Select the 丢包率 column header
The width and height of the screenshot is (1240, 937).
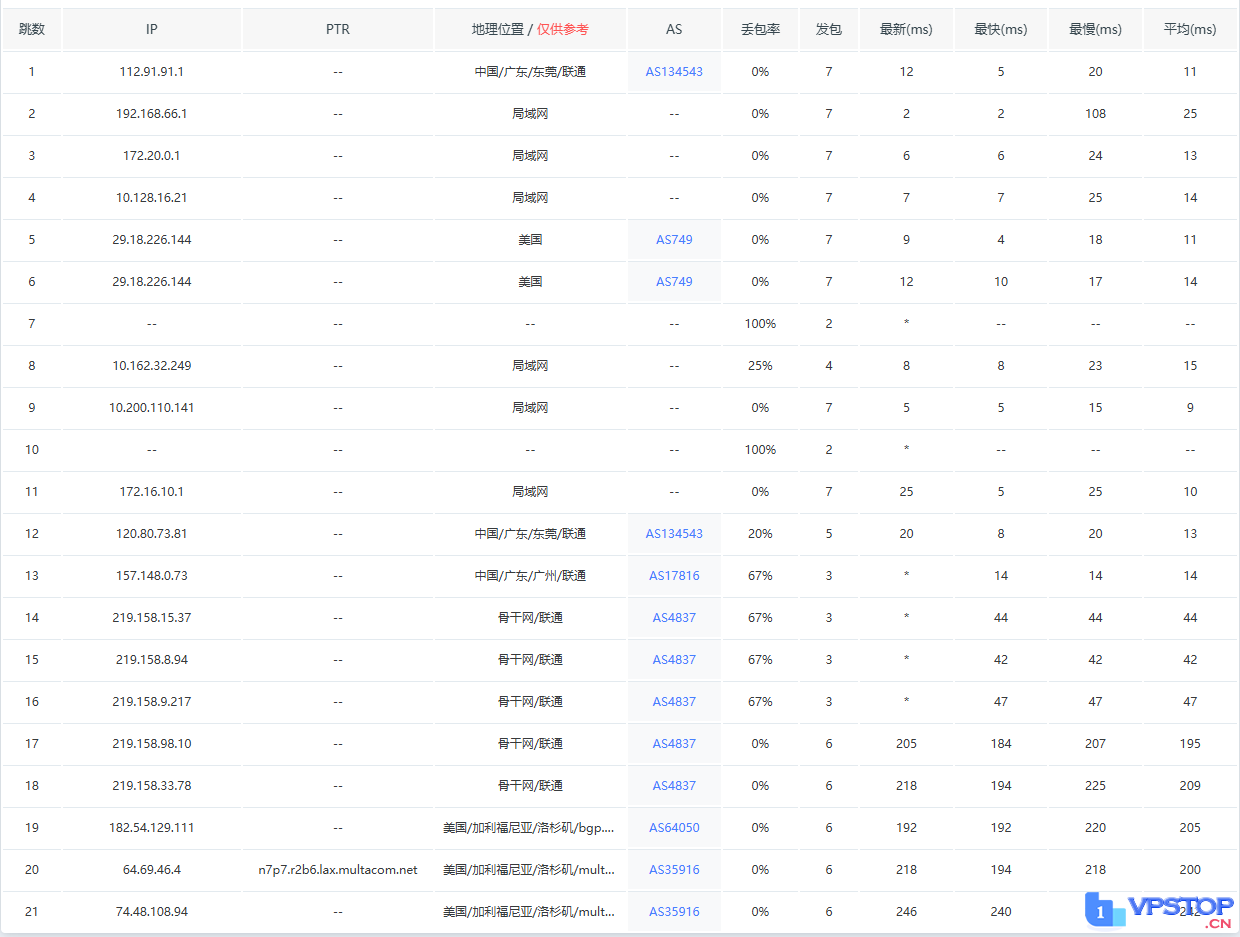point(760,29)
